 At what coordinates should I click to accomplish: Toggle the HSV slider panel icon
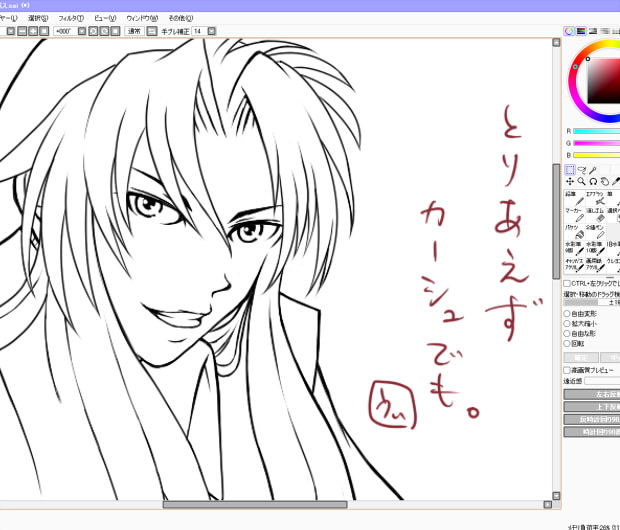coord(593,31)
